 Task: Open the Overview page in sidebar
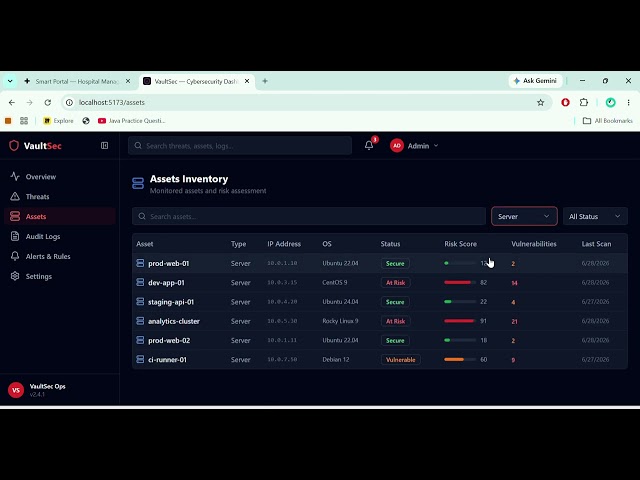tap(60, 177)
